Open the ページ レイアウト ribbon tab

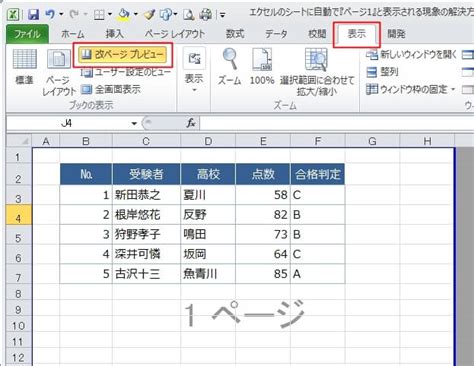[x=174, y=34]
